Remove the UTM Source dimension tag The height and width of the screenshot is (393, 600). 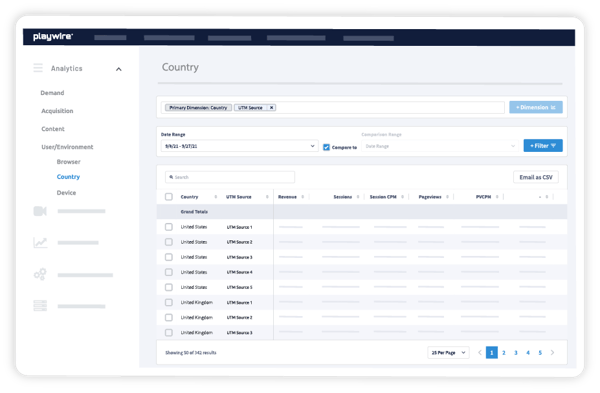(271, 108)
